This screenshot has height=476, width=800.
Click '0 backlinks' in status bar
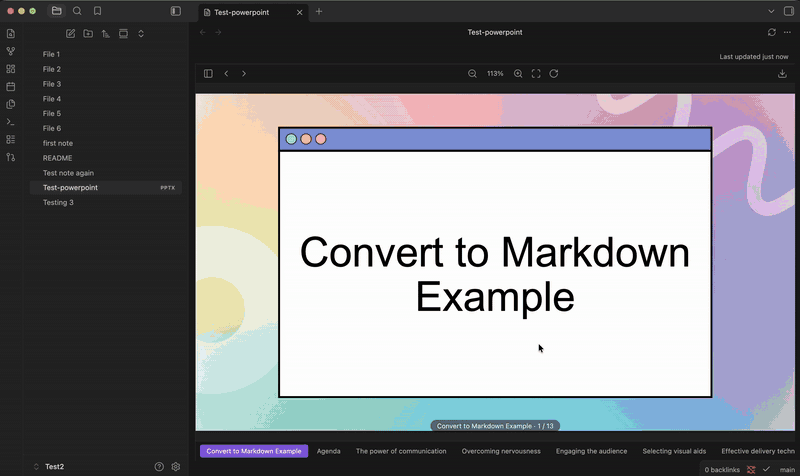pyautogui.click(x=722, y=469)
